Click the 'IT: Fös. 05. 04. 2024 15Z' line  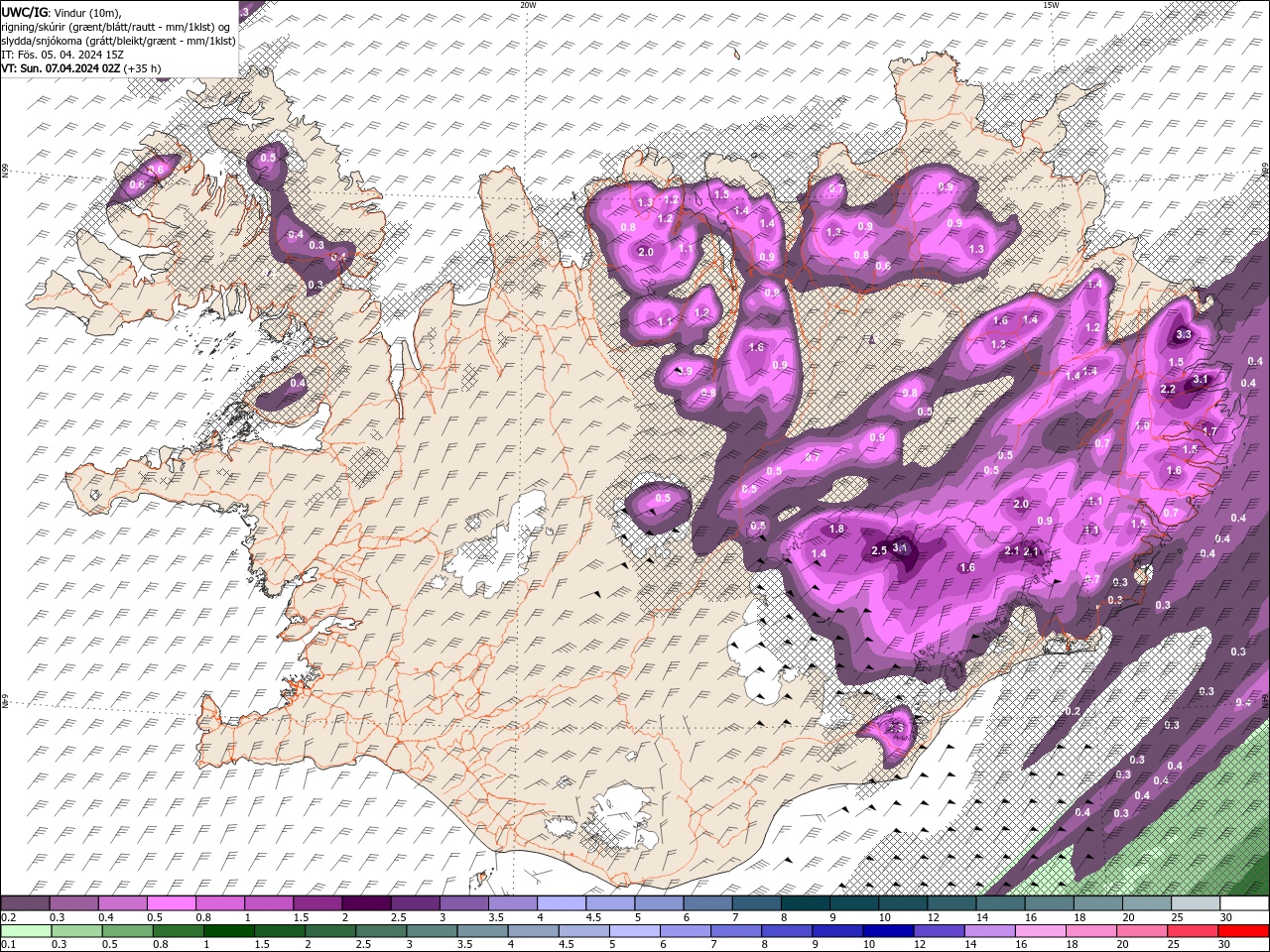63,55
